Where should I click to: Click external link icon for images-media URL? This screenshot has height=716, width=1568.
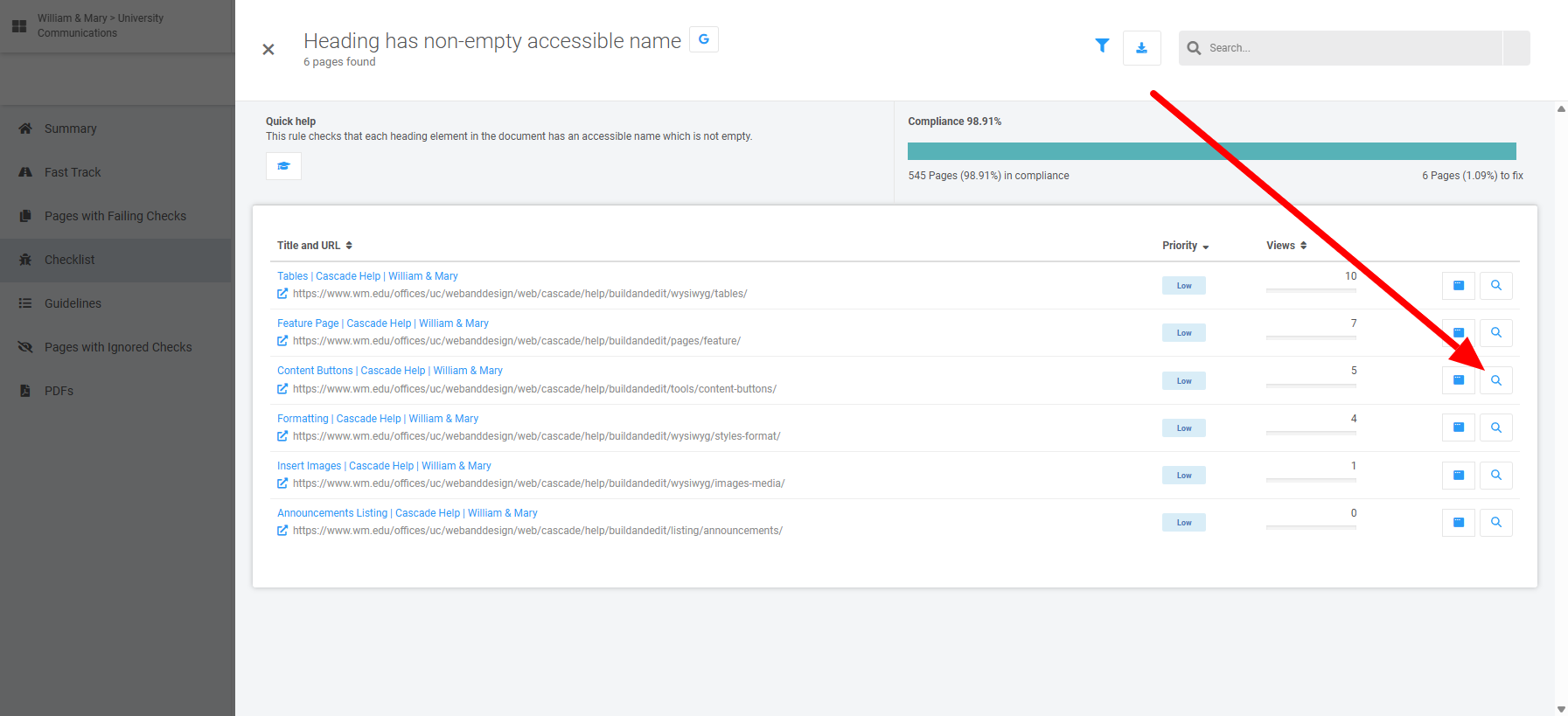coord(282,483)
